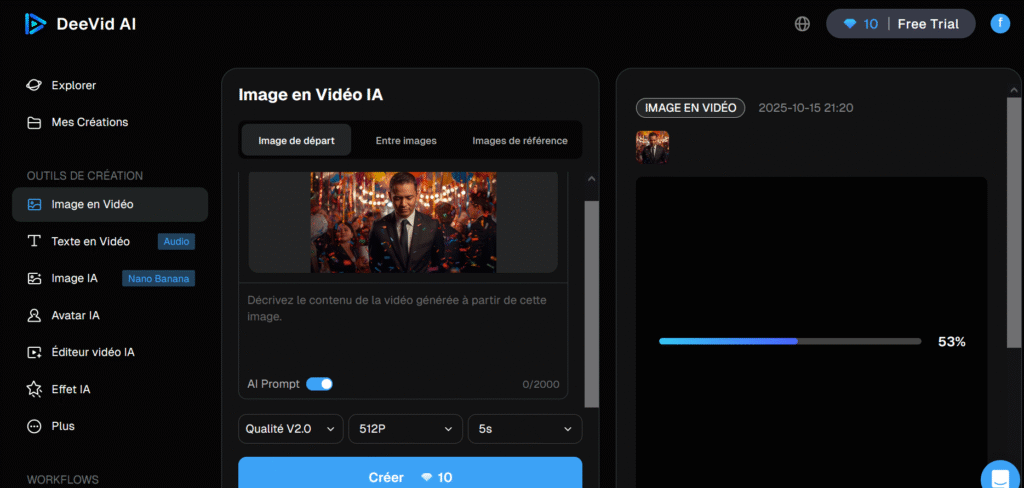The width and height of the screenshot is (1024, 488).
Task: Click the Free Trial credits button
Action: coord(900,24)
